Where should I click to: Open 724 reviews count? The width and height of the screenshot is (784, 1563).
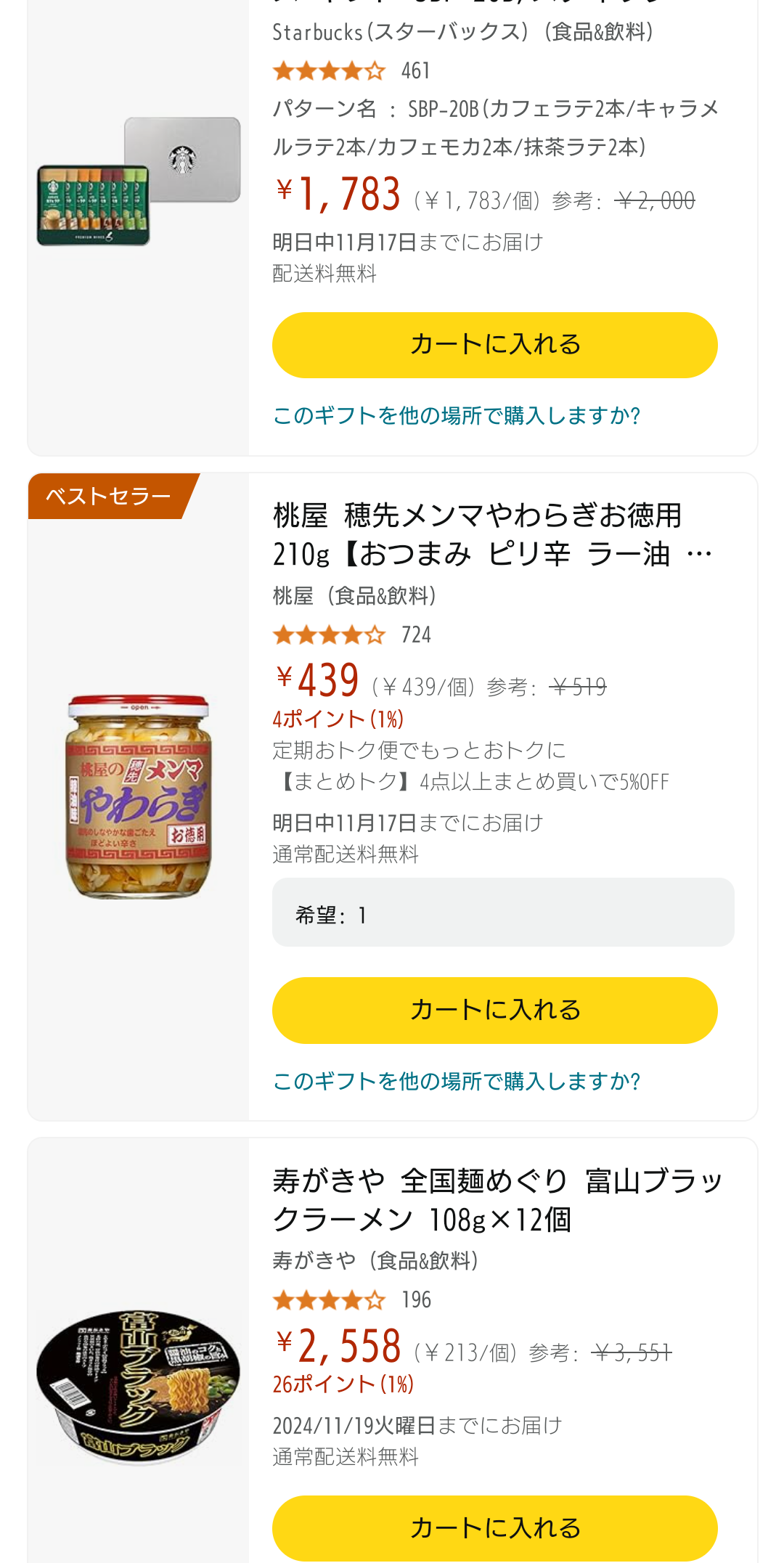pos(416,635)
